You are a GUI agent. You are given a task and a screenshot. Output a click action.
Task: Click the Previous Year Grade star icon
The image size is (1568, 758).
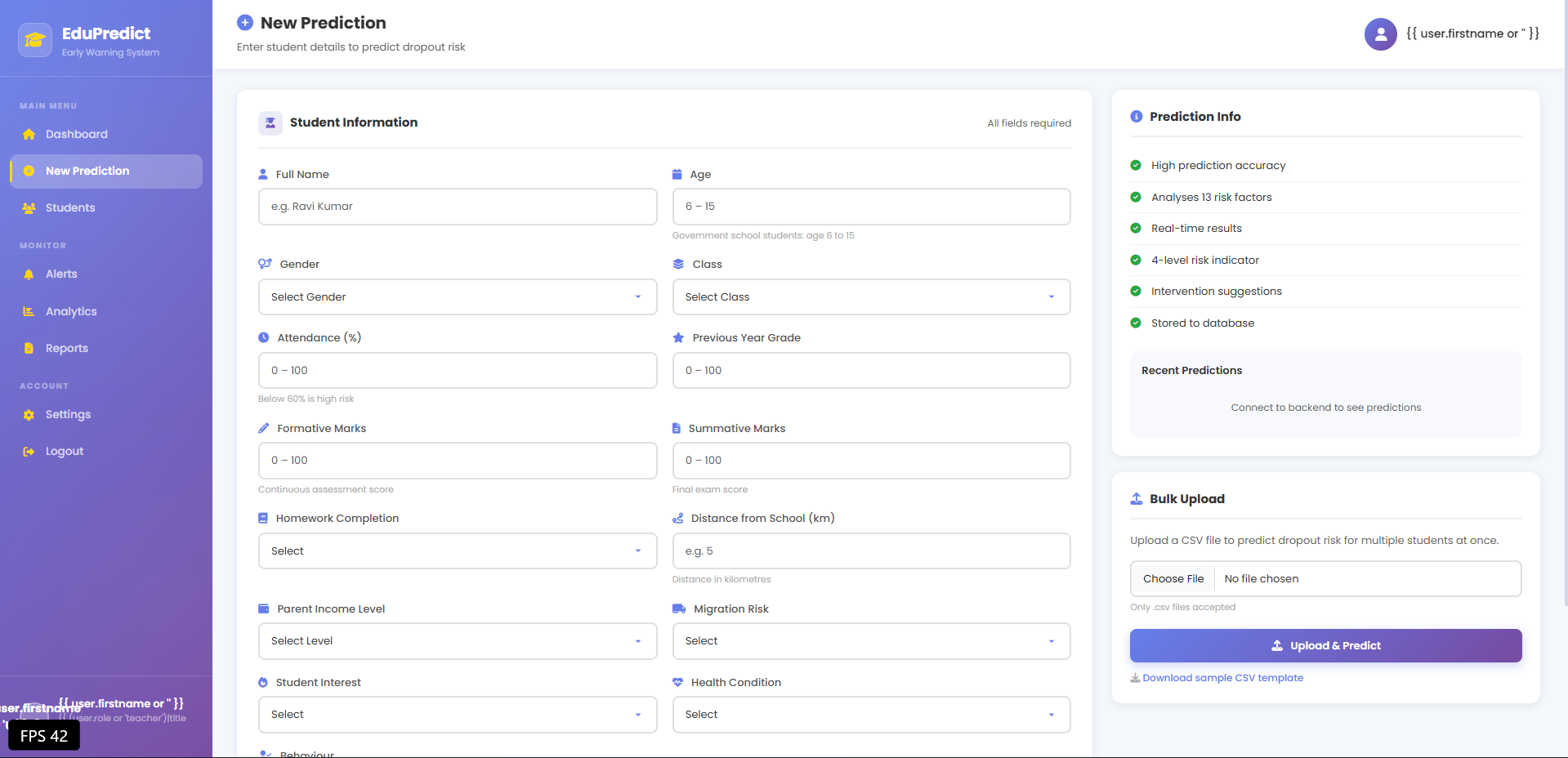tap(678, 337)
